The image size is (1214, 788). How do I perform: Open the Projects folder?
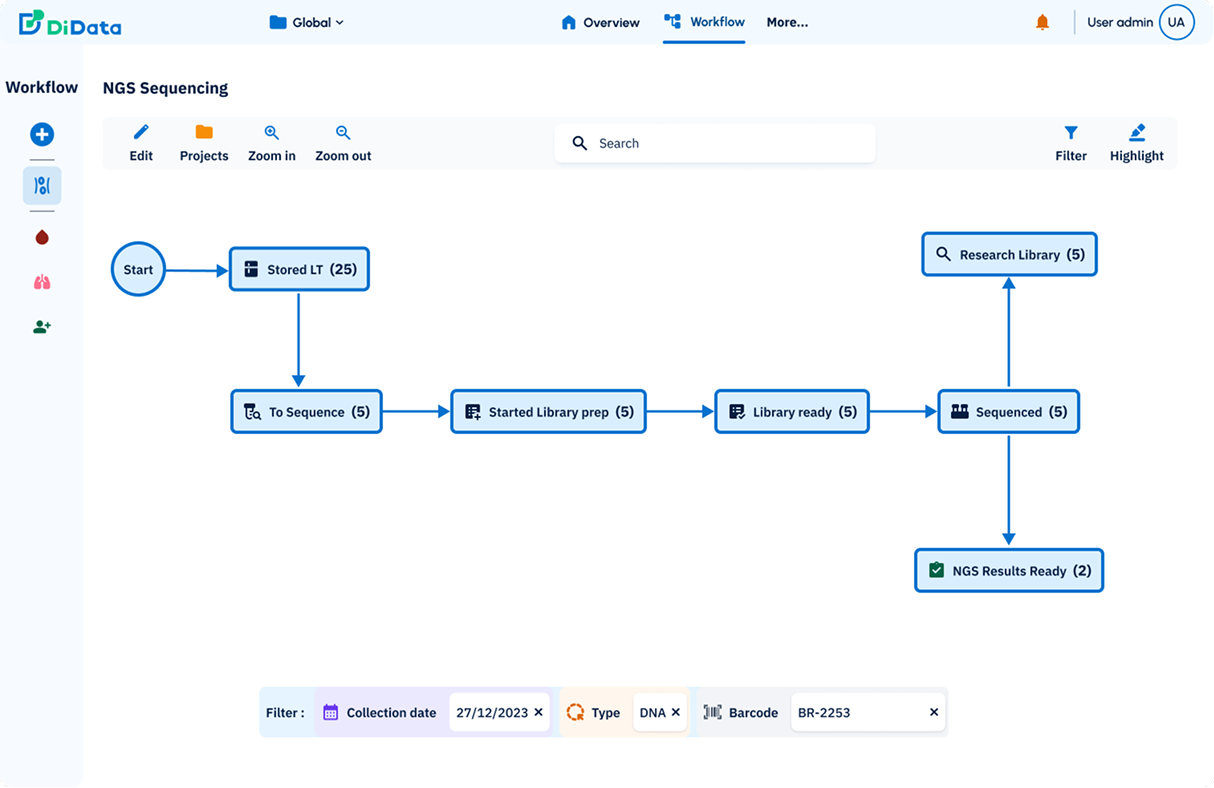(204, 143)
